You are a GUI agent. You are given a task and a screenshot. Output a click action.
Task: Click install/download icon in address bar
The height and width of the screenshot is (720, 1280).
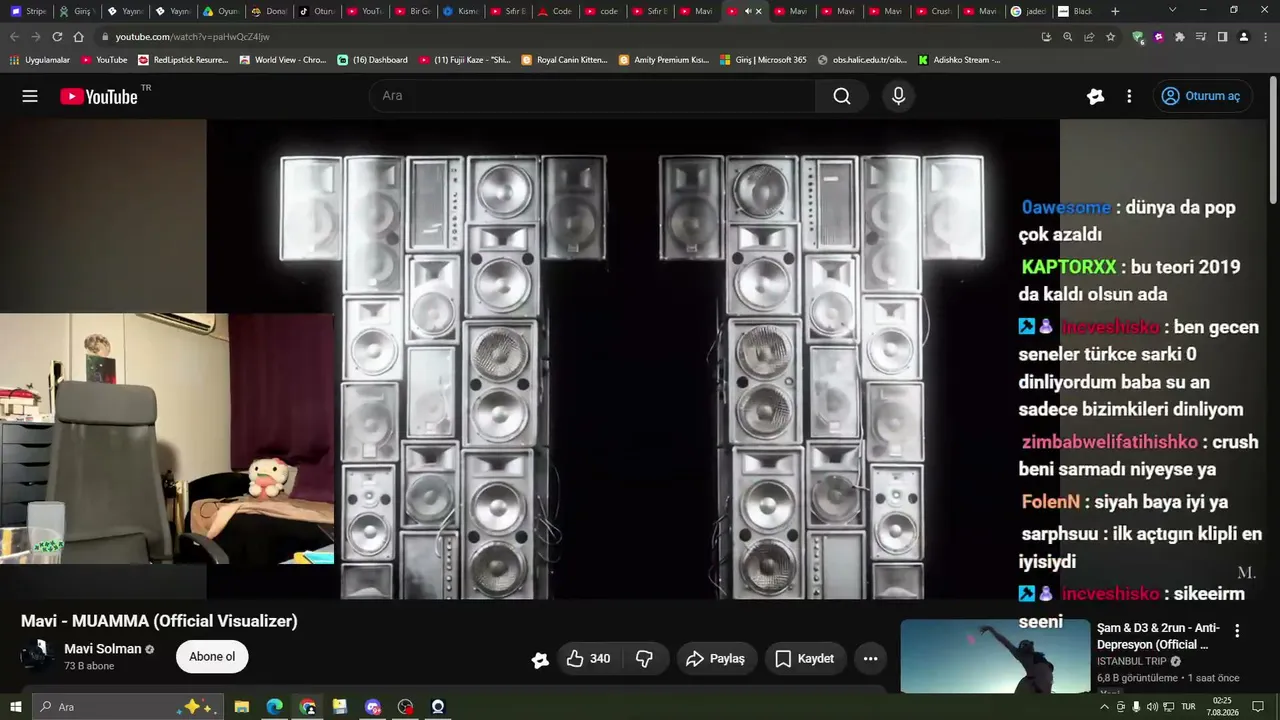coord(1046,37)
